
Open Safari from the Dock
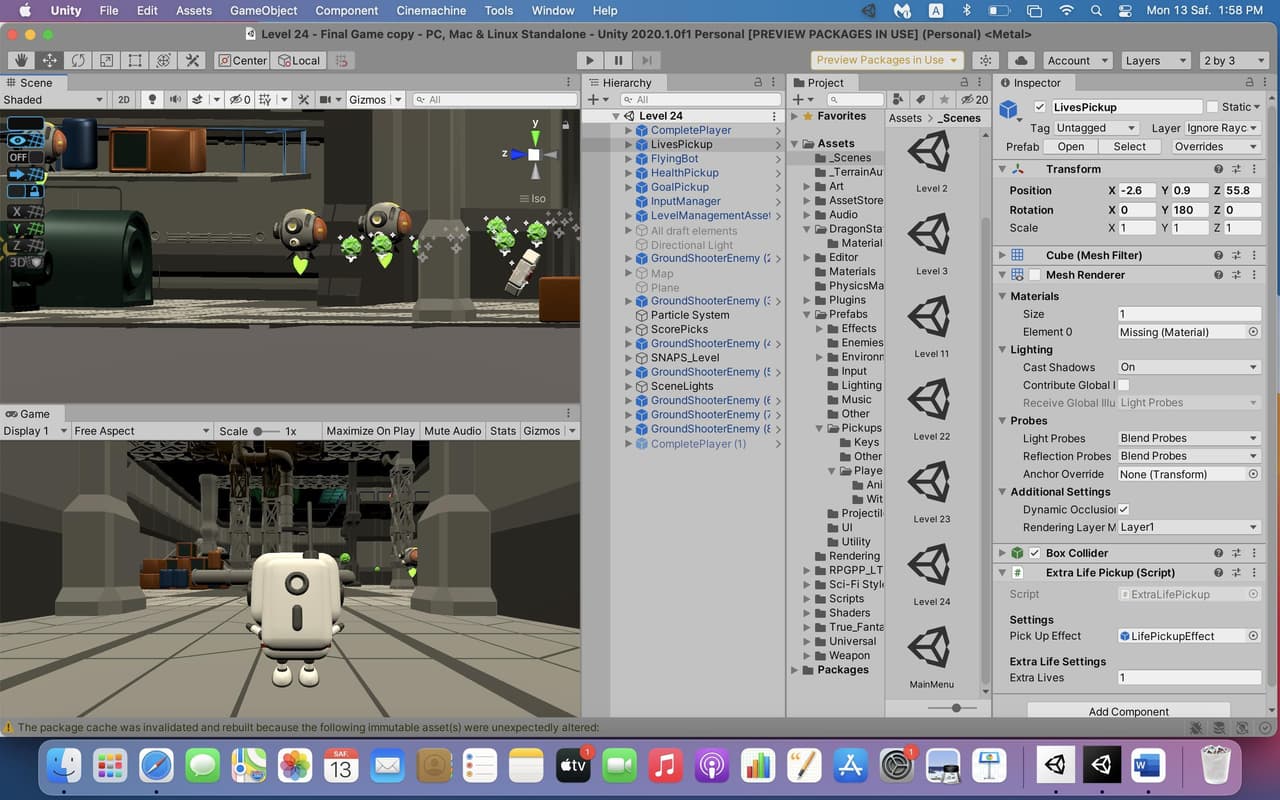point(157,766)
